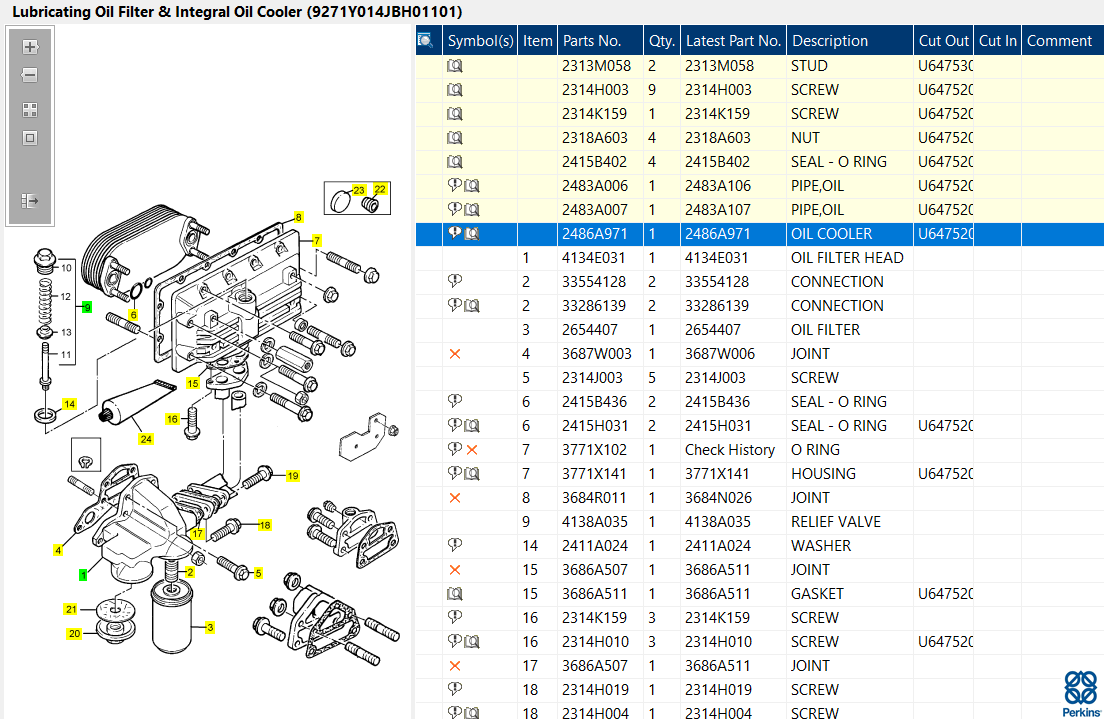Open note balloon for 2483A006 PIPE,OIL row
Screen dimensions: 1104x719
(x=454, y=185)
